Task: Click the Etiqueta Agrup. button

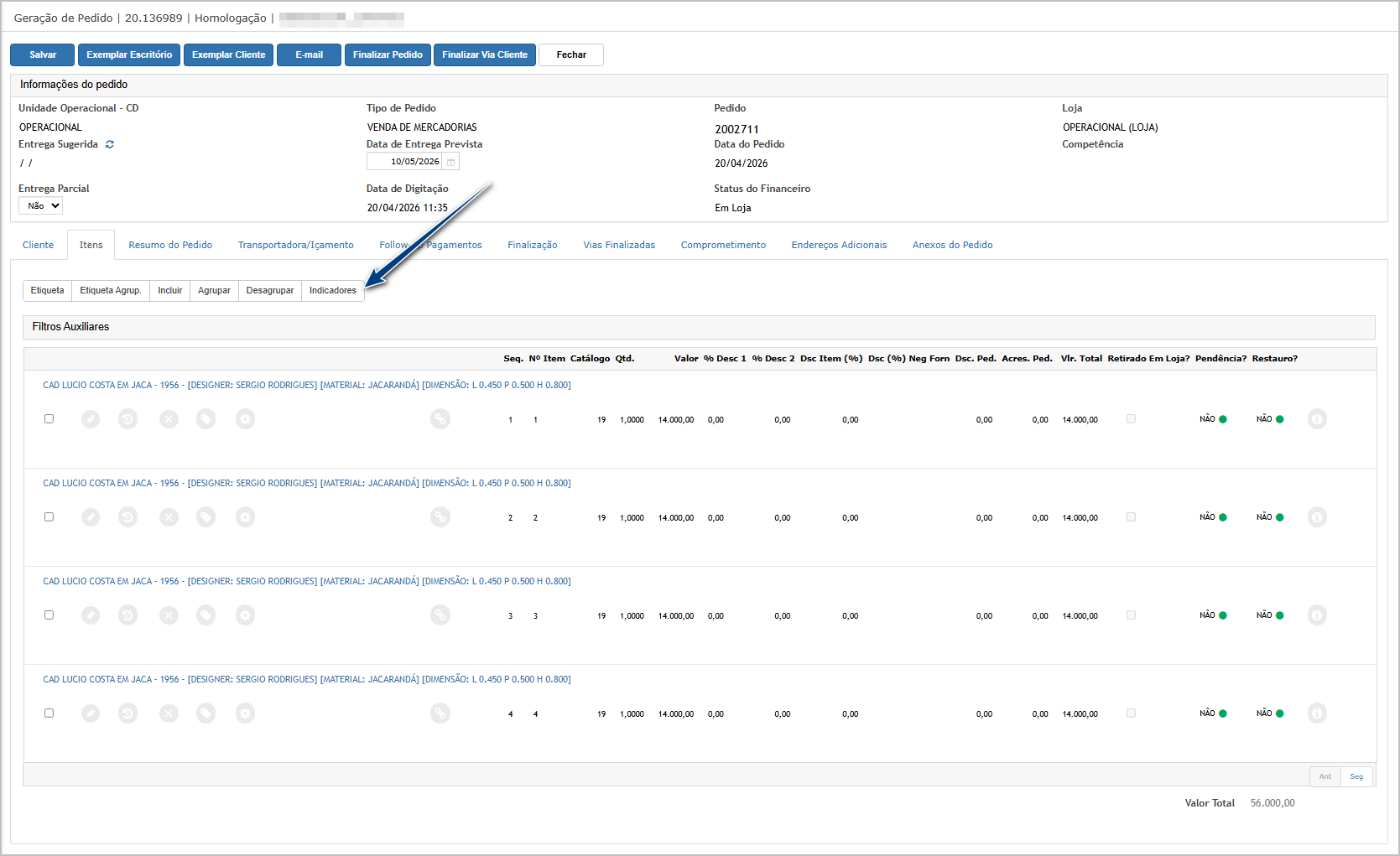Action: 111,290
